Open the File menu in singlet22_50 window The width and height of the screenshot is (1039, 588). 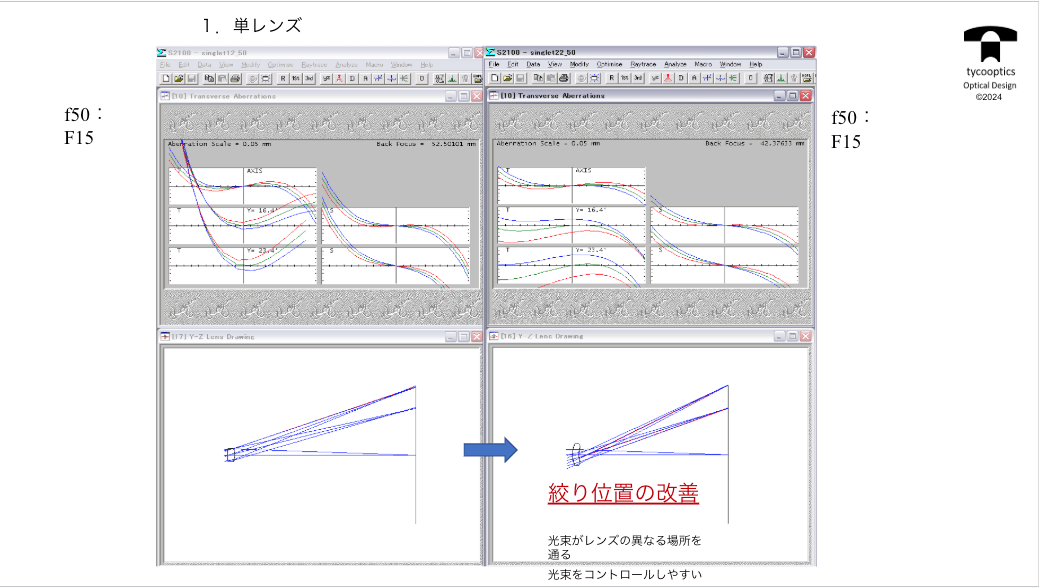[494, 64]
